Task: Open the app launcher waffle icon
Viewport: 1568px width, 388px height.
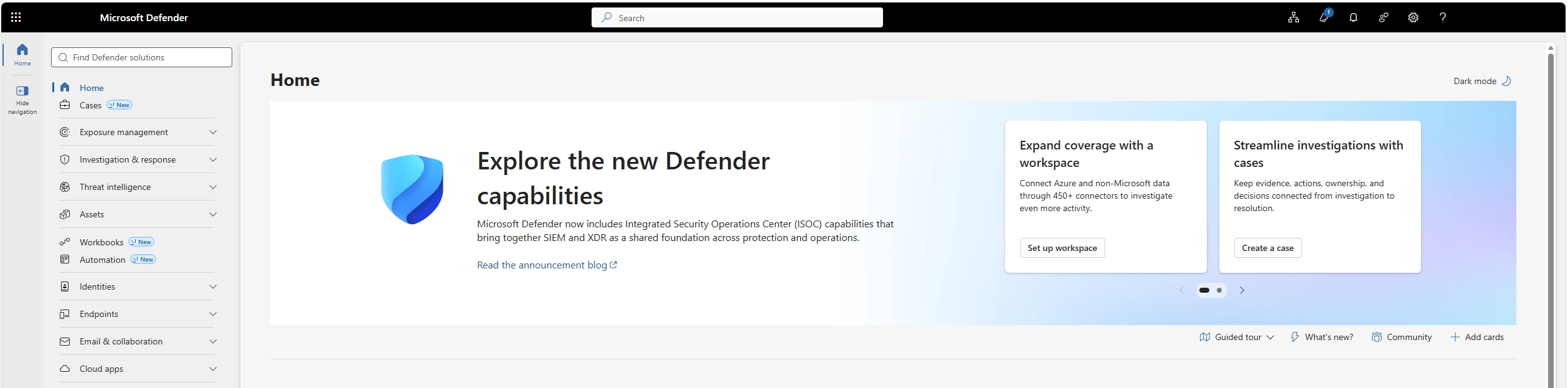Action: click(x=16, y=17)
